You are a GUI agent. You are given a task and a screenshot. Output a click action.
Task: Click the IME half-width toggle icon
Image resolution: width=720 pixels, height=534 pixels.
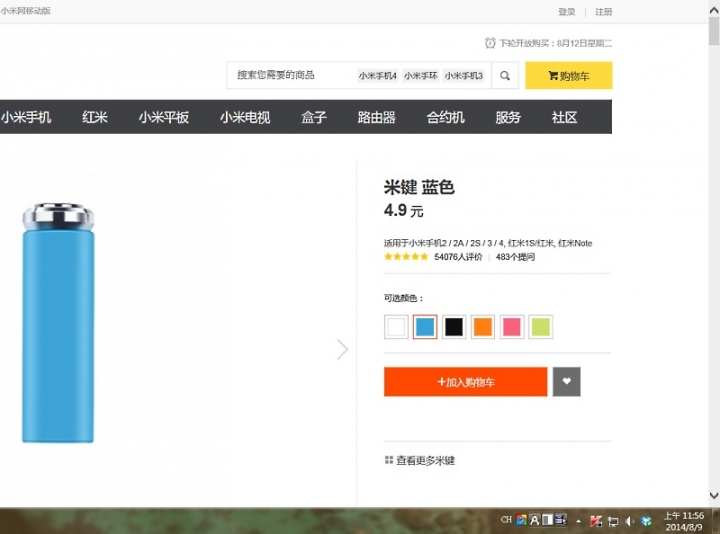(x=547, y=520)
